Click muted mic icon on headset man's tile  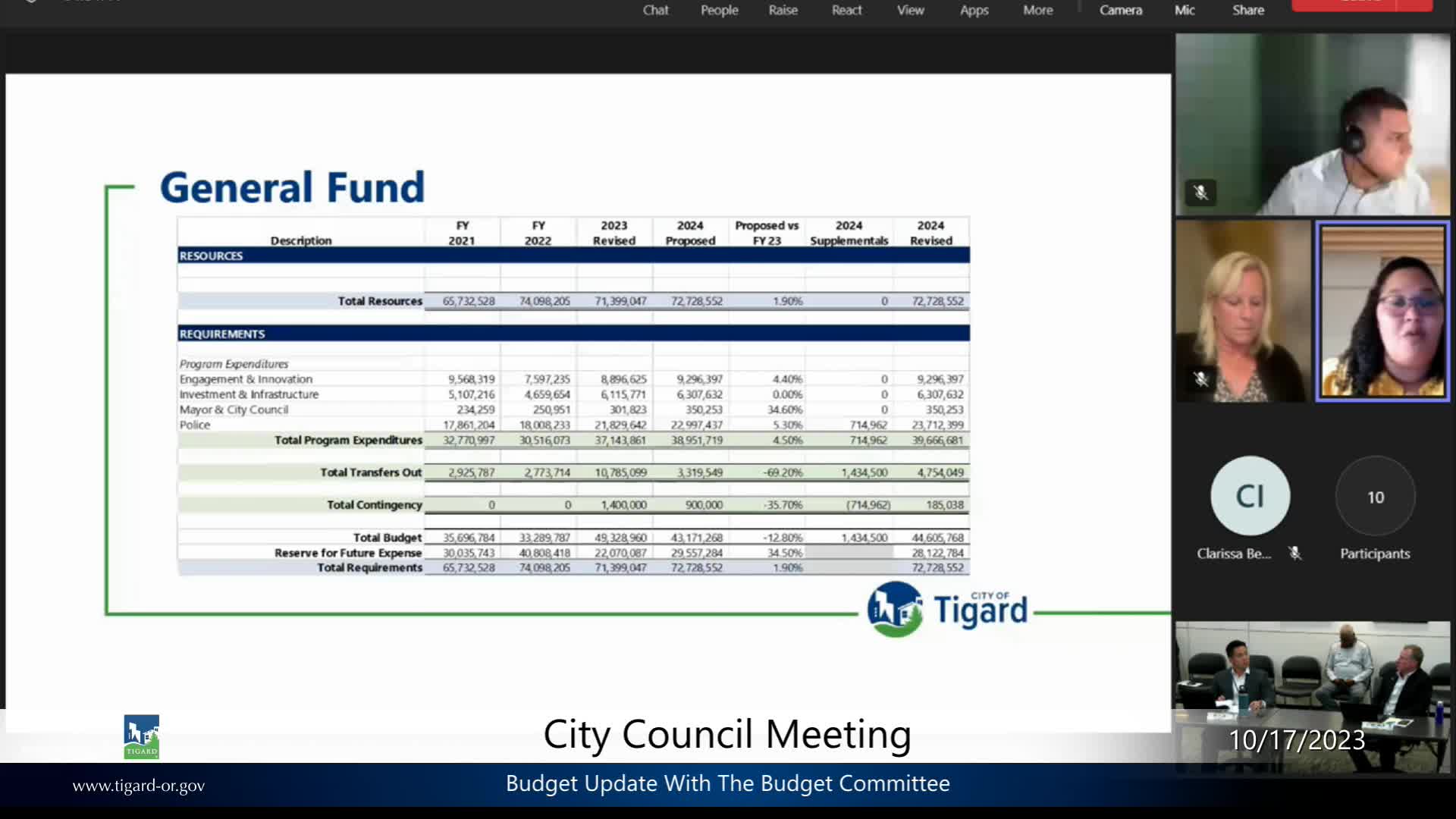pyautogui.click(x=1200, y=193)
